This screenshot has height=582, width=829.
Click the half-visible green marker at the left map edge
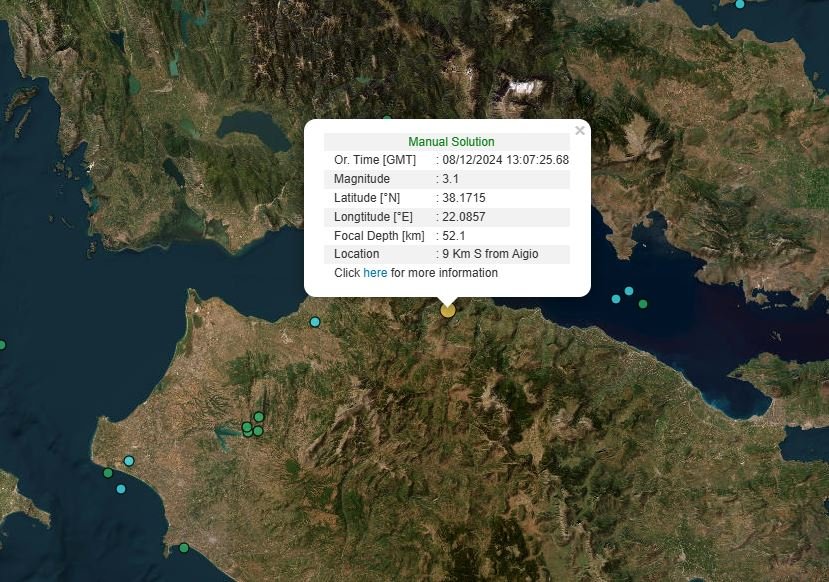(2, 345)
